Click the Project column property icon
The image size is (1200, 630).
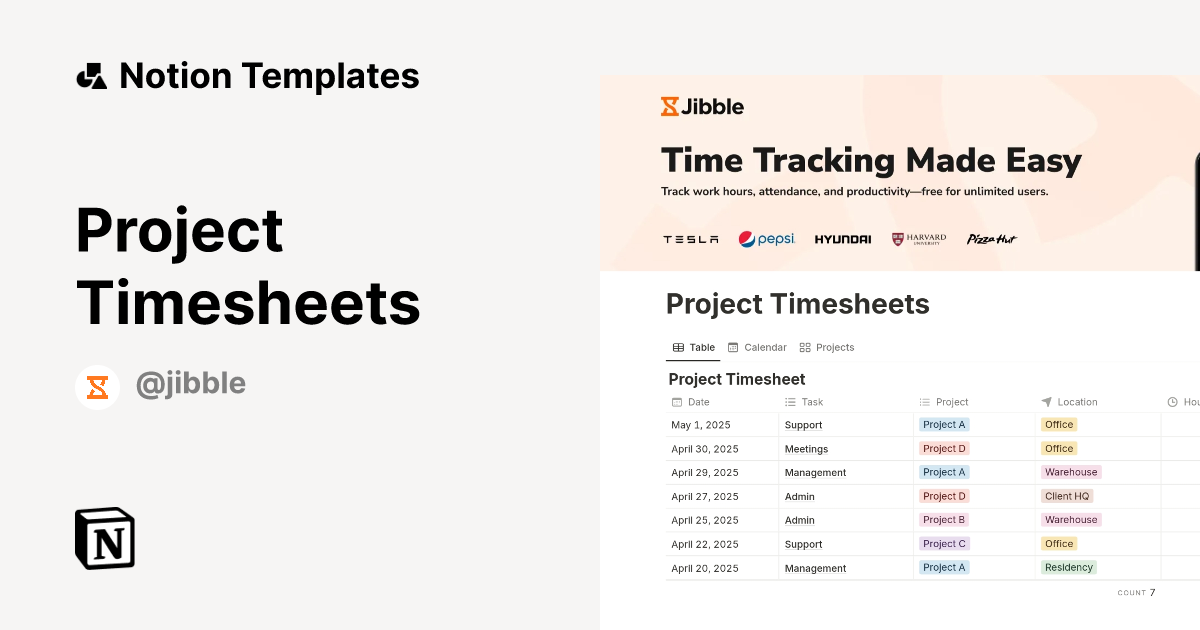925,401
